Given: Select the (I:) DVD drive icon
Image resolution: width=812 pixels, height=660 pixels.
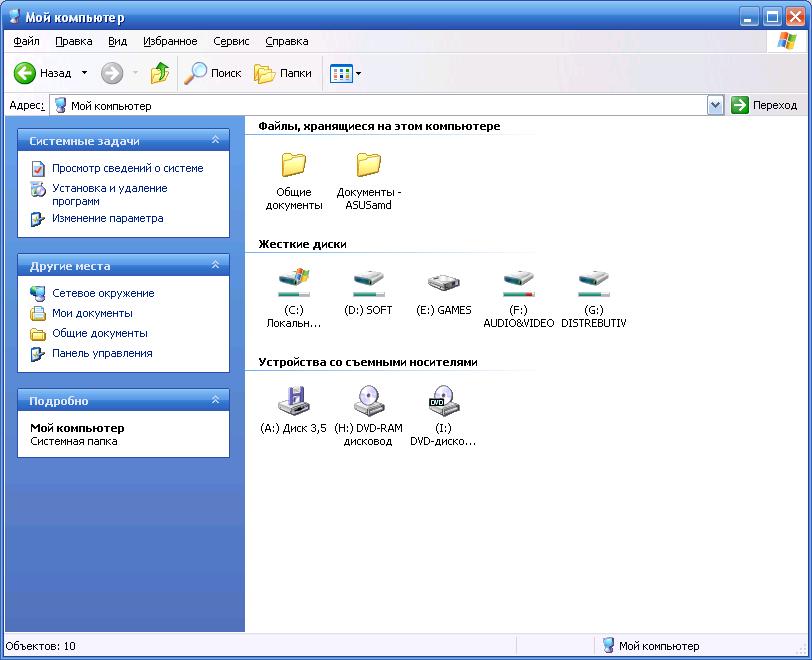Looking at the screenshot, I should (443, 400).
